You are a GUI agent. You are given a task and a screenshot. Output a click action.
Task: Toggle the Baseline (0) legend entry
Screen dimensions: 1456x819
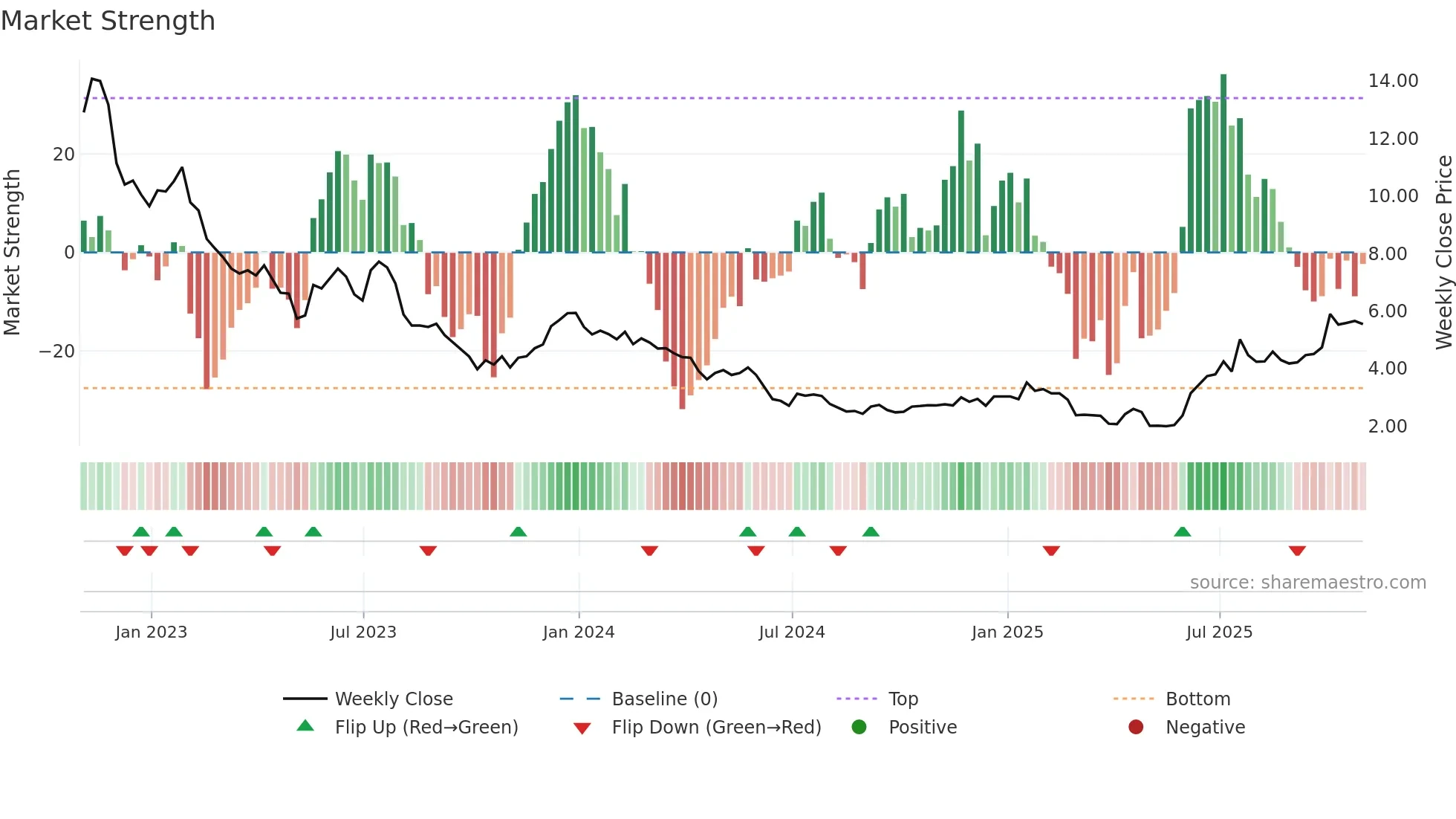click(664, 699)
